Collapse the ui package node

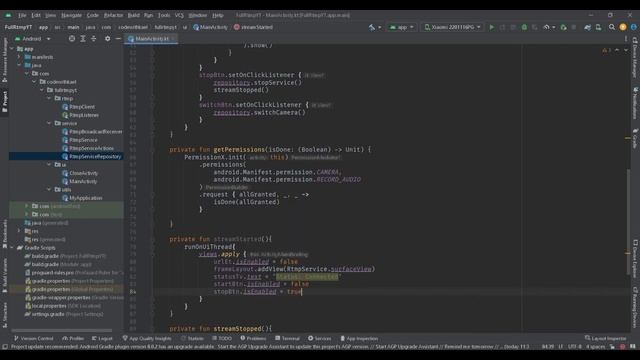(49, 164)
